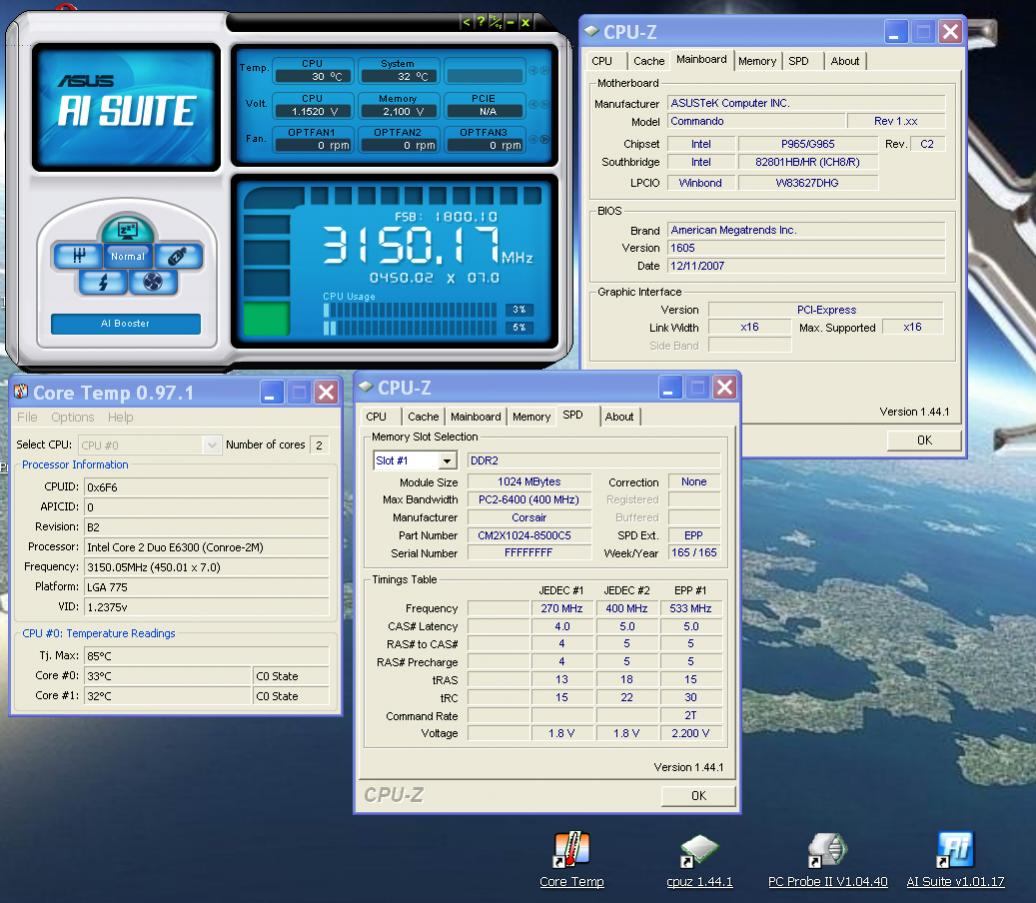Screen dimensions: 1036x903
Task: Click the ASUS AI Suite logo panel
Action: (x=126, y=107)
